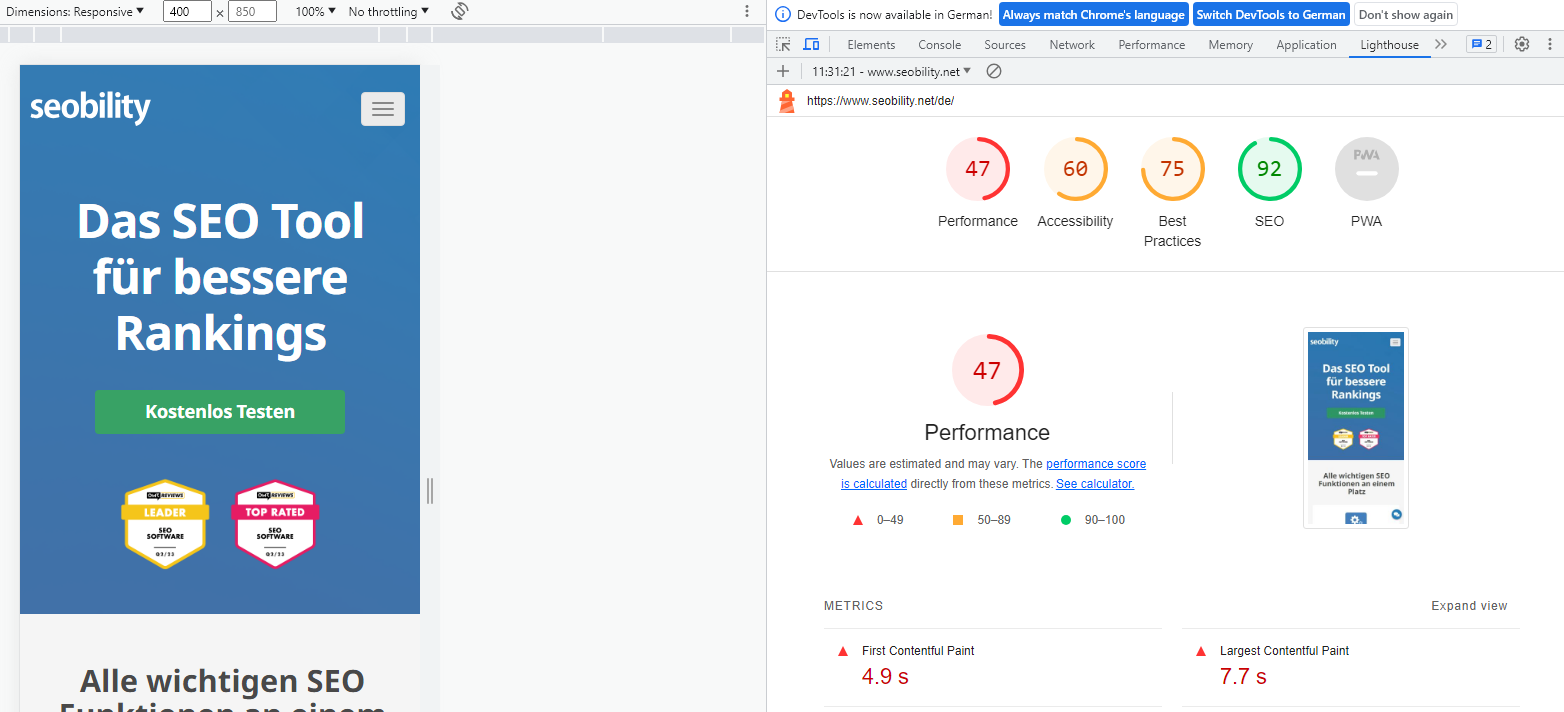Click the 7.7 s metric value
Image resolution: width=1564 pixels, height=712 pixels.
1243,677
